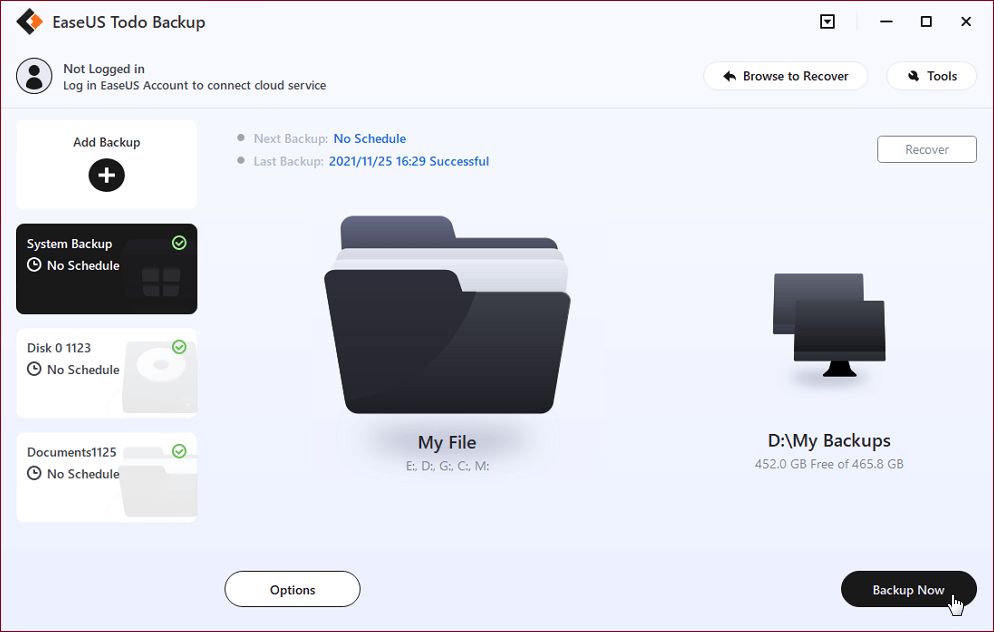Click the 452.0 GB Free of 465.8 GB text
This screenshot has height=632, width=994.
point(829,464)
